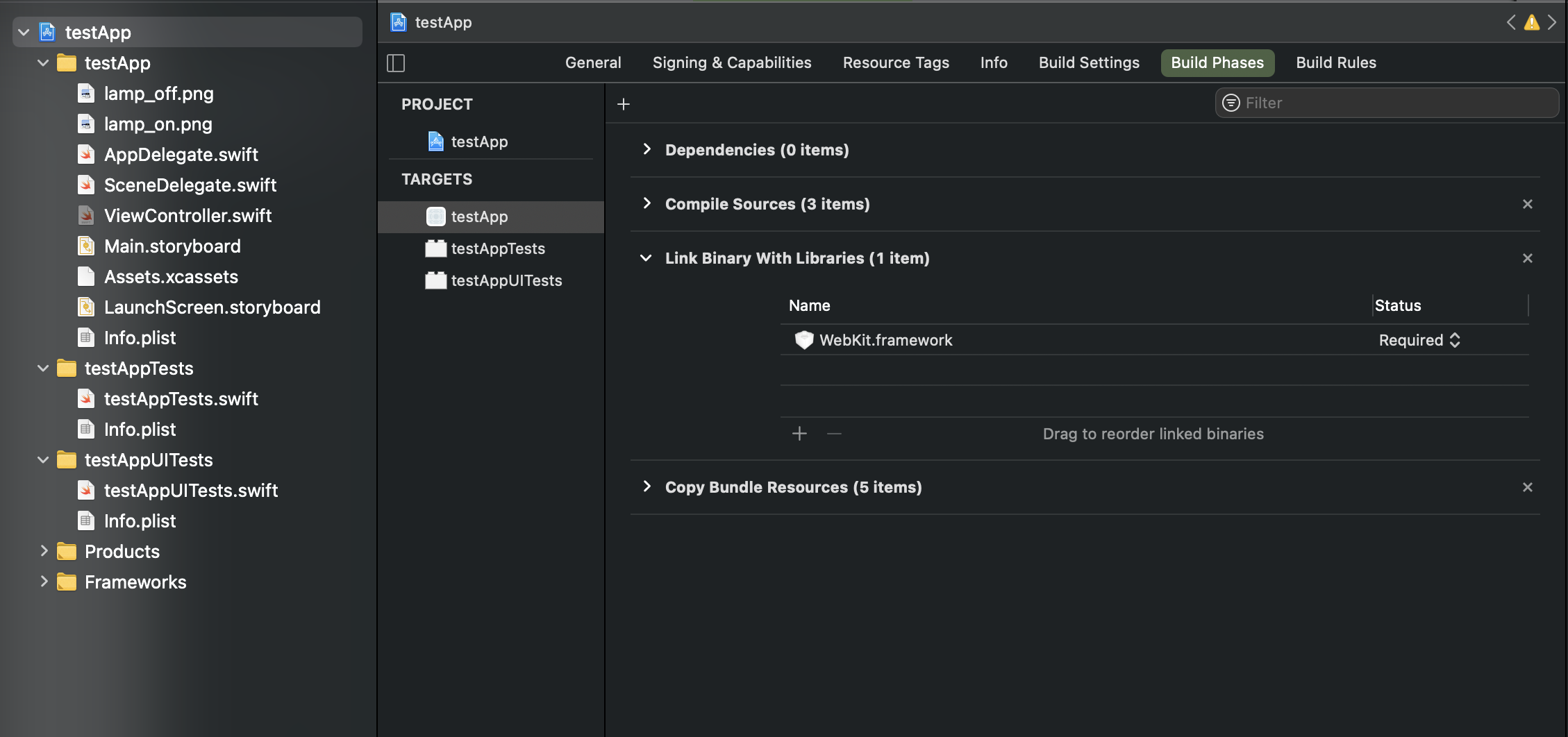This screenshot has height=737, width=1568.
Task: Collapse the testAppTests folder chevron
Action: pos(43,368)
